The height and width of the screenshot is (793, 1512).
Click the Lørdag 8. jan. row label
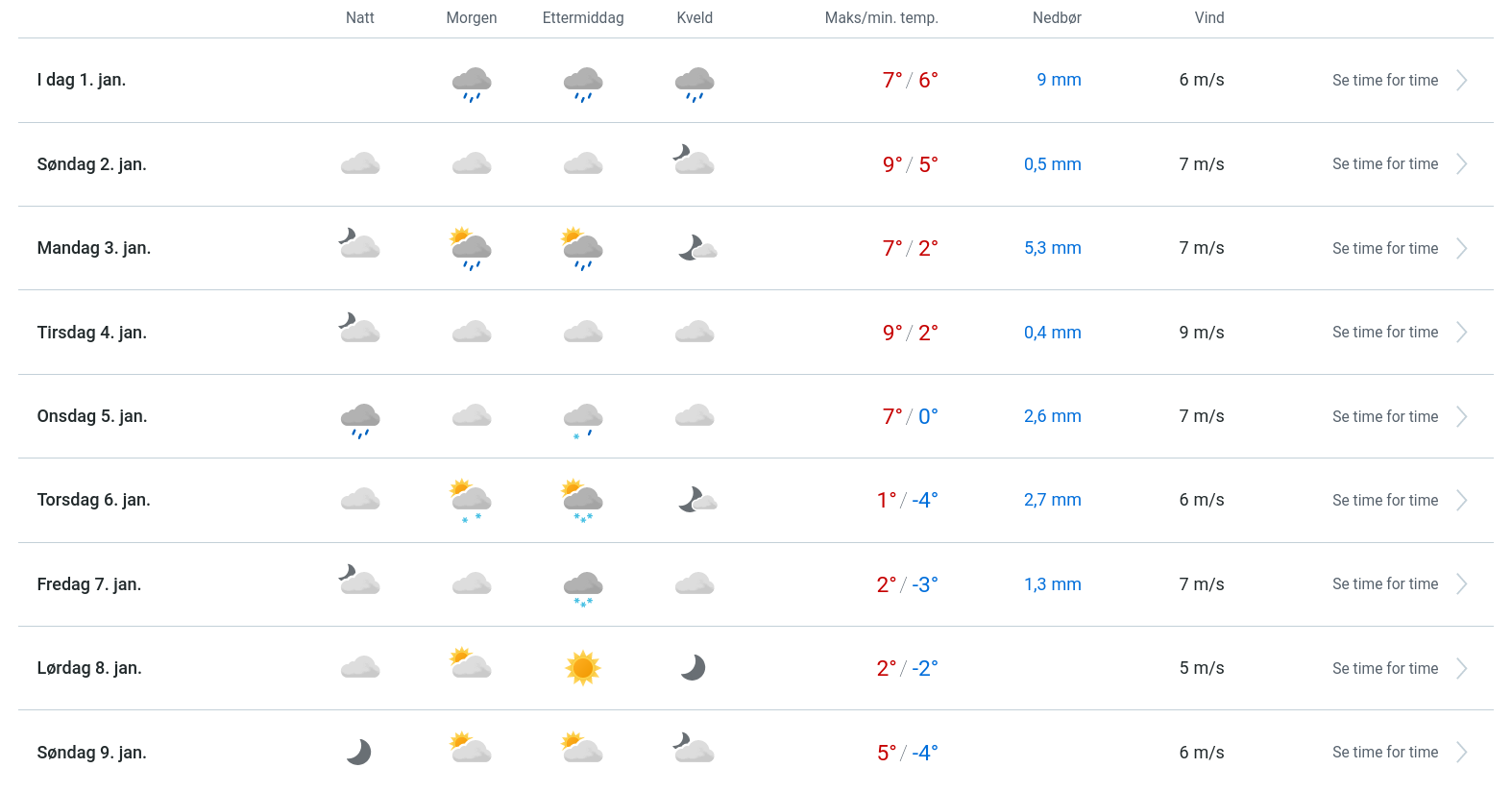tap(89, 668)
